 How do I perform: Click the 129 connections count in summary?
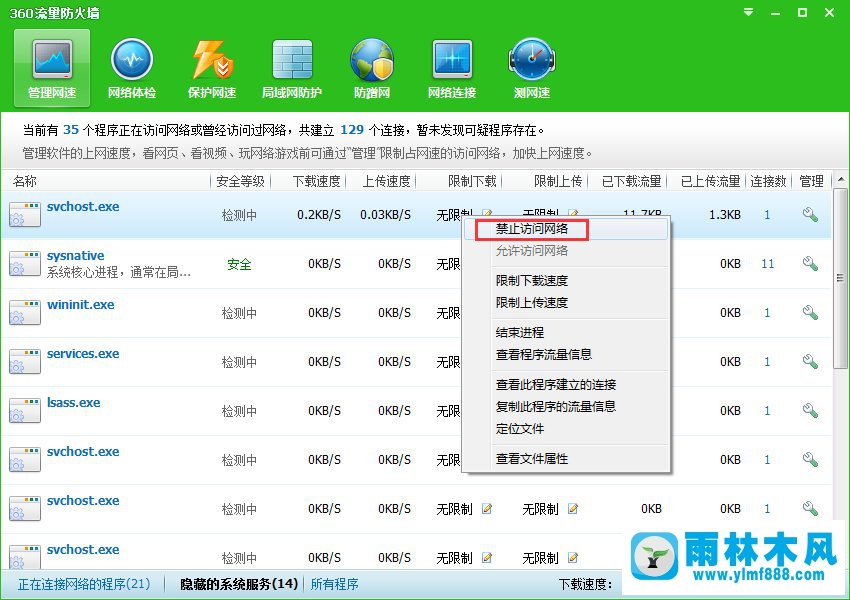352,130
